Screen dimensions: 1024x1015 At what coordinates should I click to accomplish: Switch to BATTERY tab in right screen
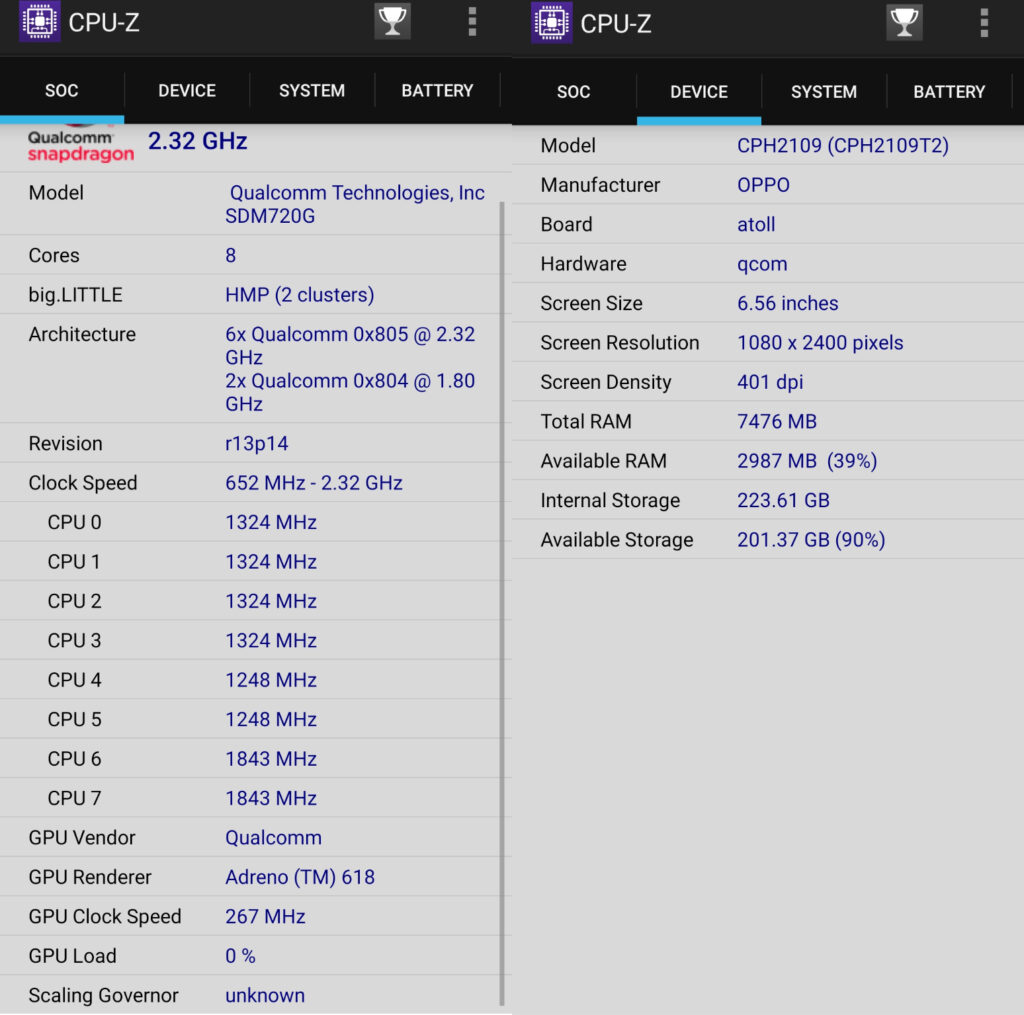point(950,91)
